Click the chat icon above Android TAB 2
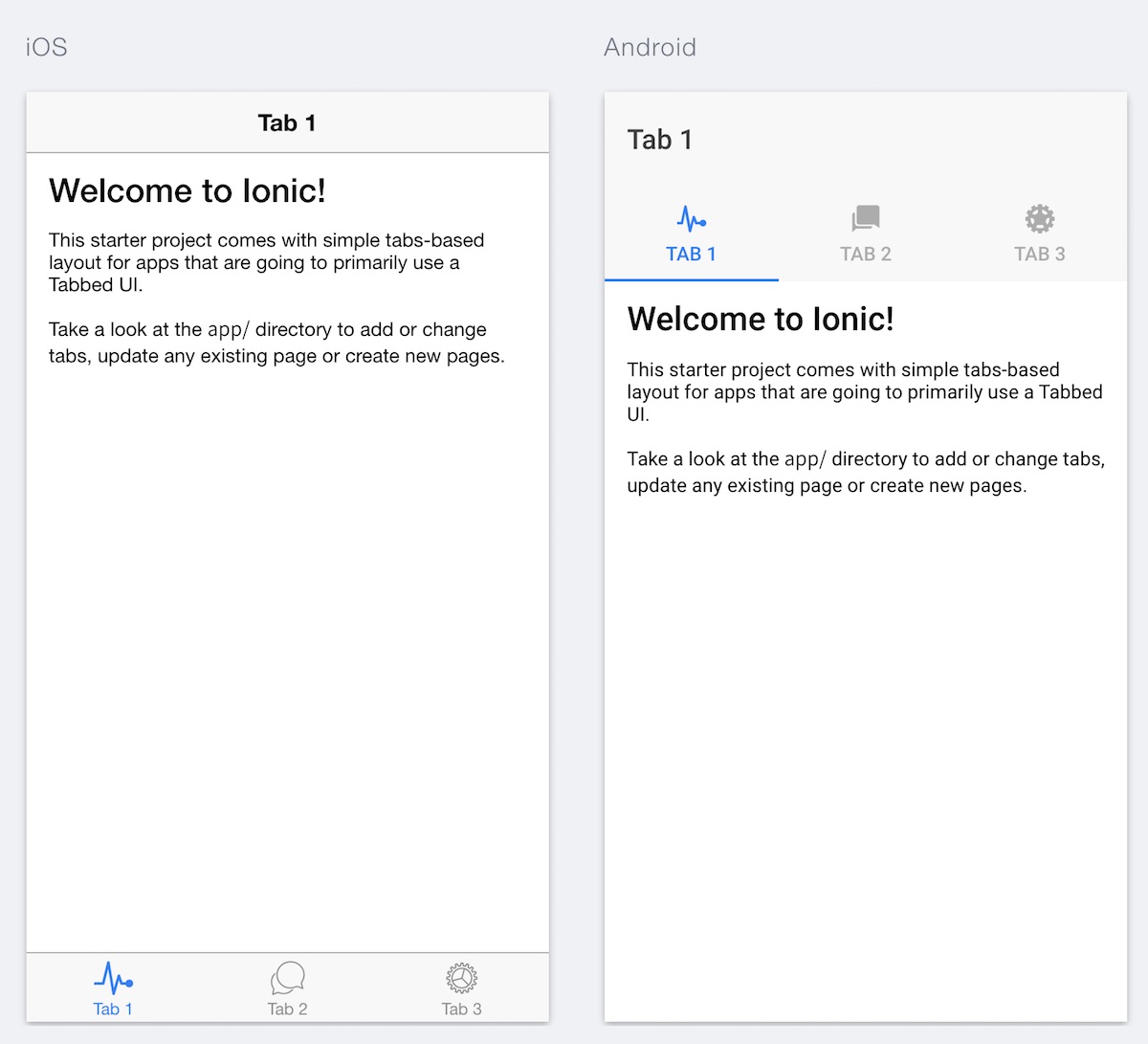This screenshot has width=1148, height=1044. 865,218
